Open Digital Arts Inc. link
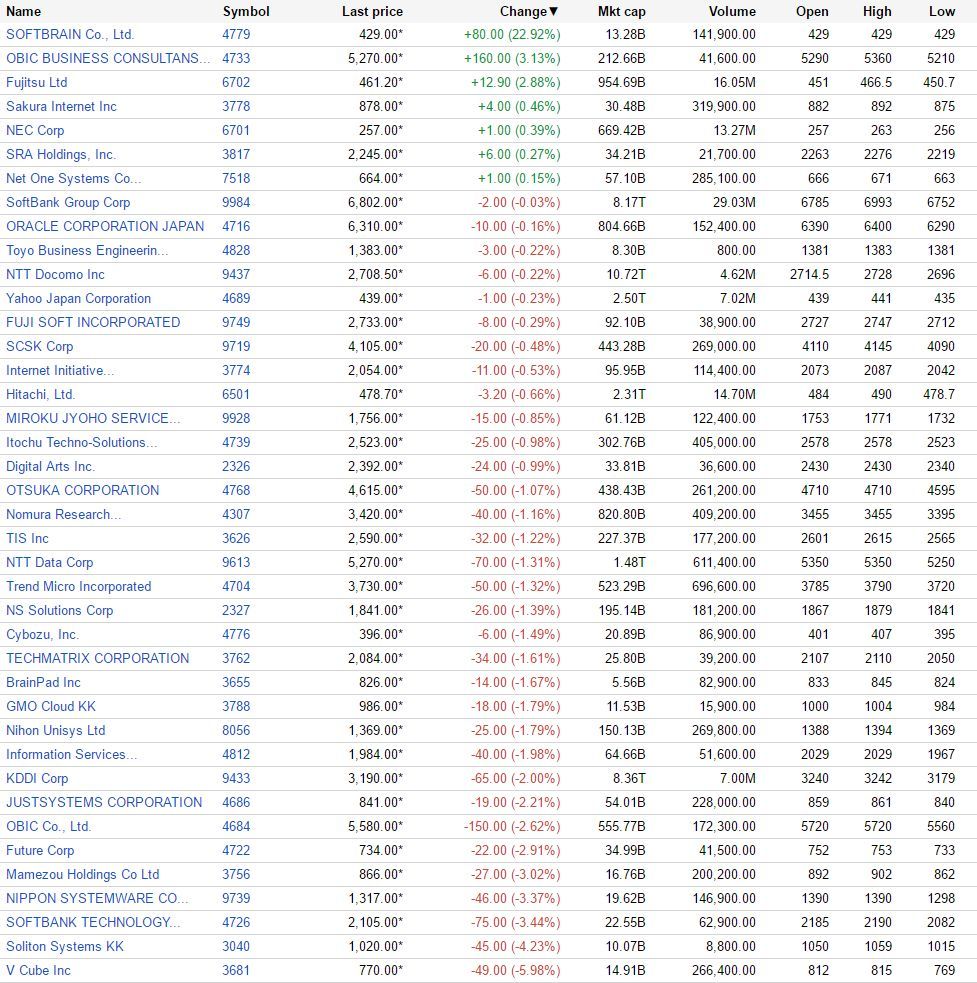Image resolution: width=977 pixels, height=983 pixels. 50,466
